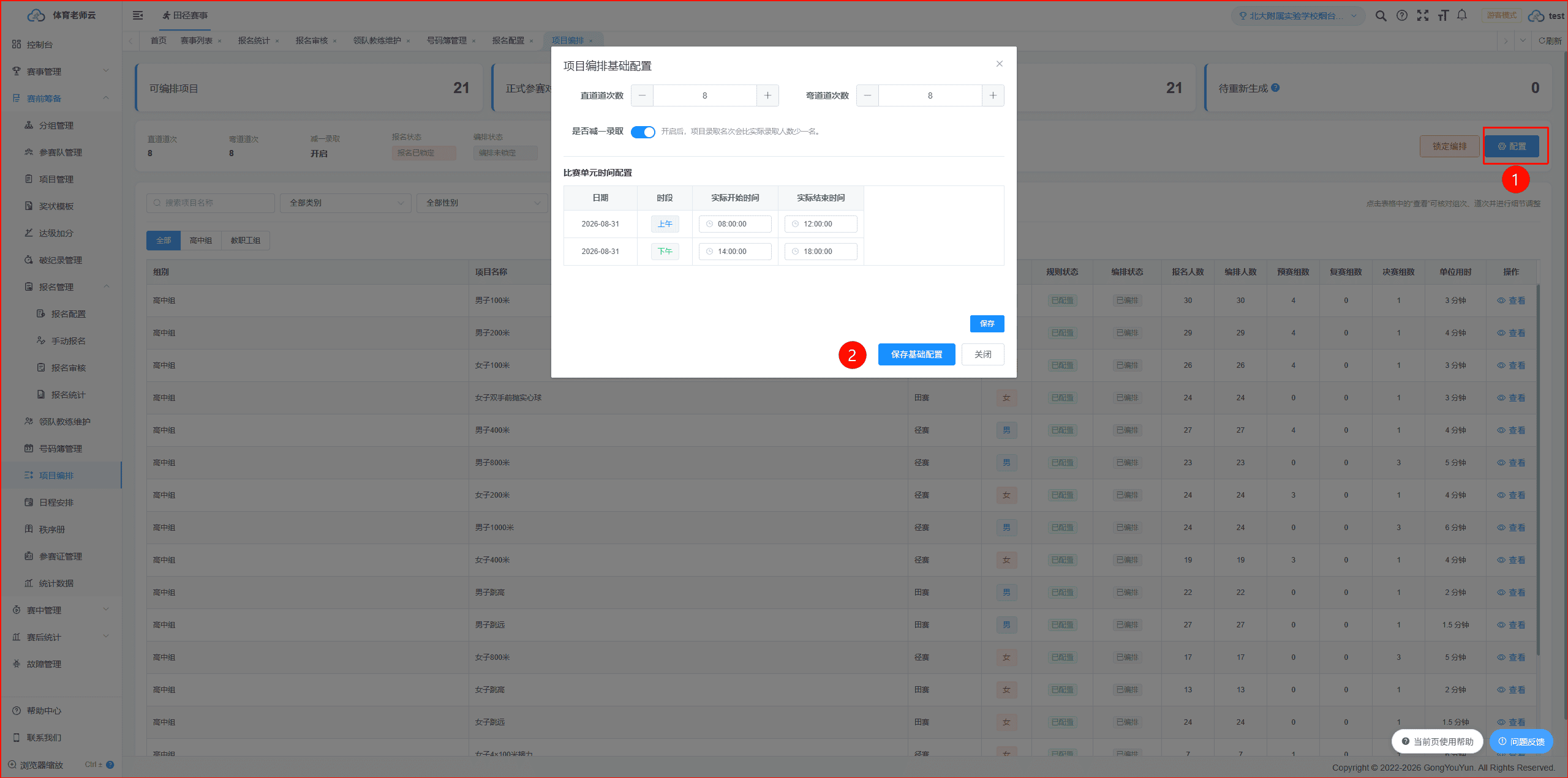Open 问题反馈 feedback button
1568x778 pixels.
(x=1521, y=741)
